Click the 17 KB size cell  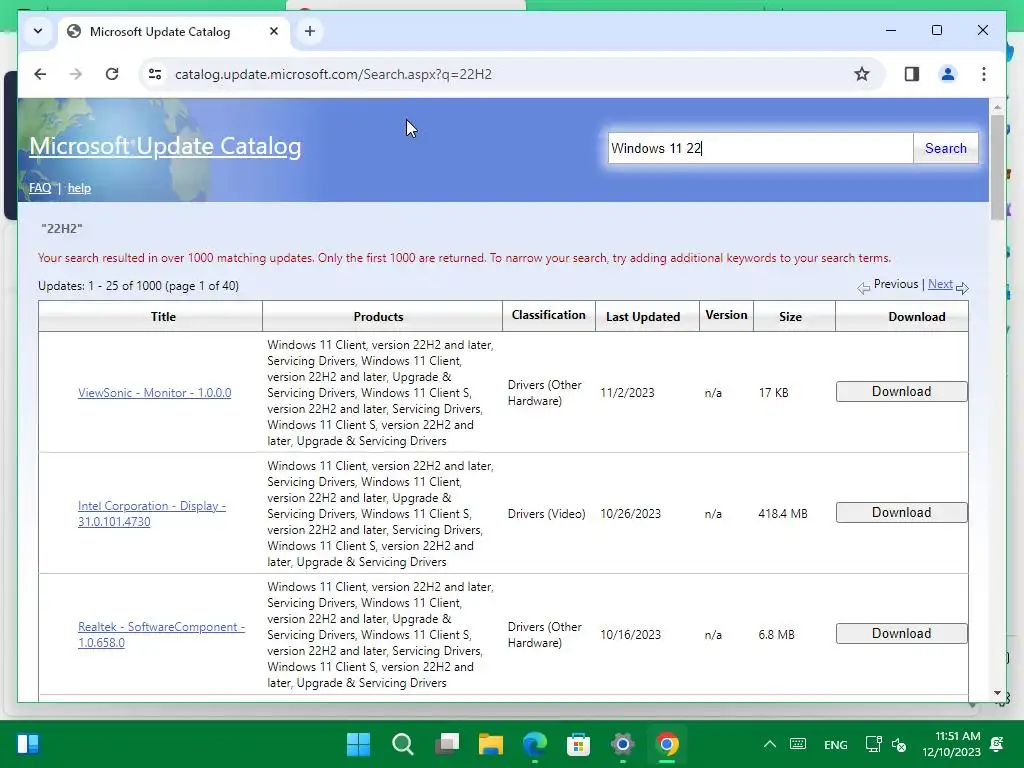tap(774, 393)
